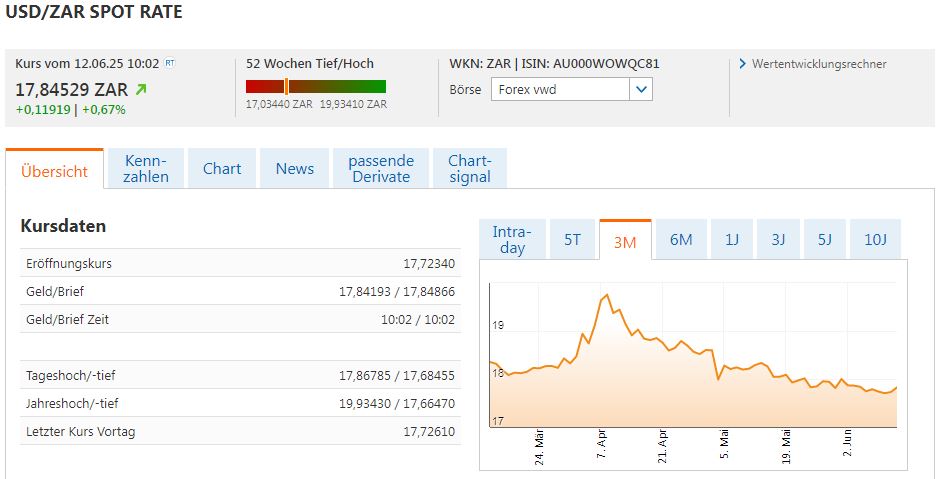Click the Tageshoch/-tief label
Viewport: 942px width, 479px height.
70,376
